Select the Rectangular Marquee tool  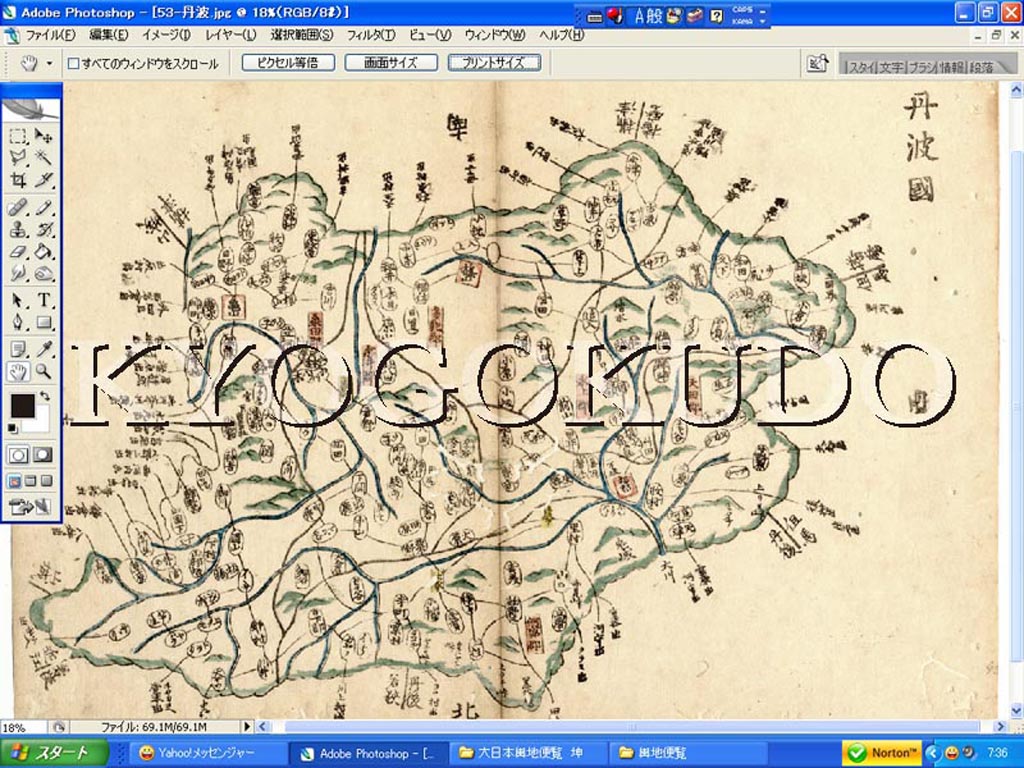(18, 136)
